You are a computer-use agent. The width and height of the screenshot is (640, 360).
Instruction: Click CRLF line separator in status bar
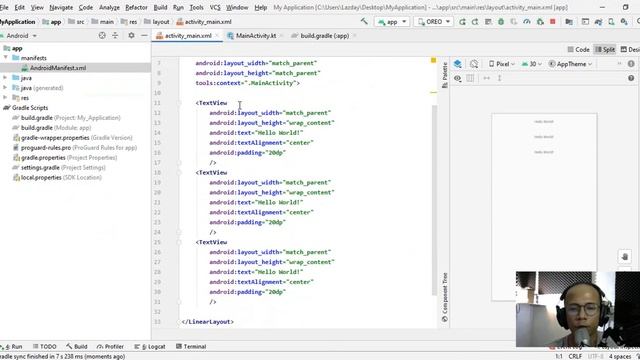pos(575,356)
